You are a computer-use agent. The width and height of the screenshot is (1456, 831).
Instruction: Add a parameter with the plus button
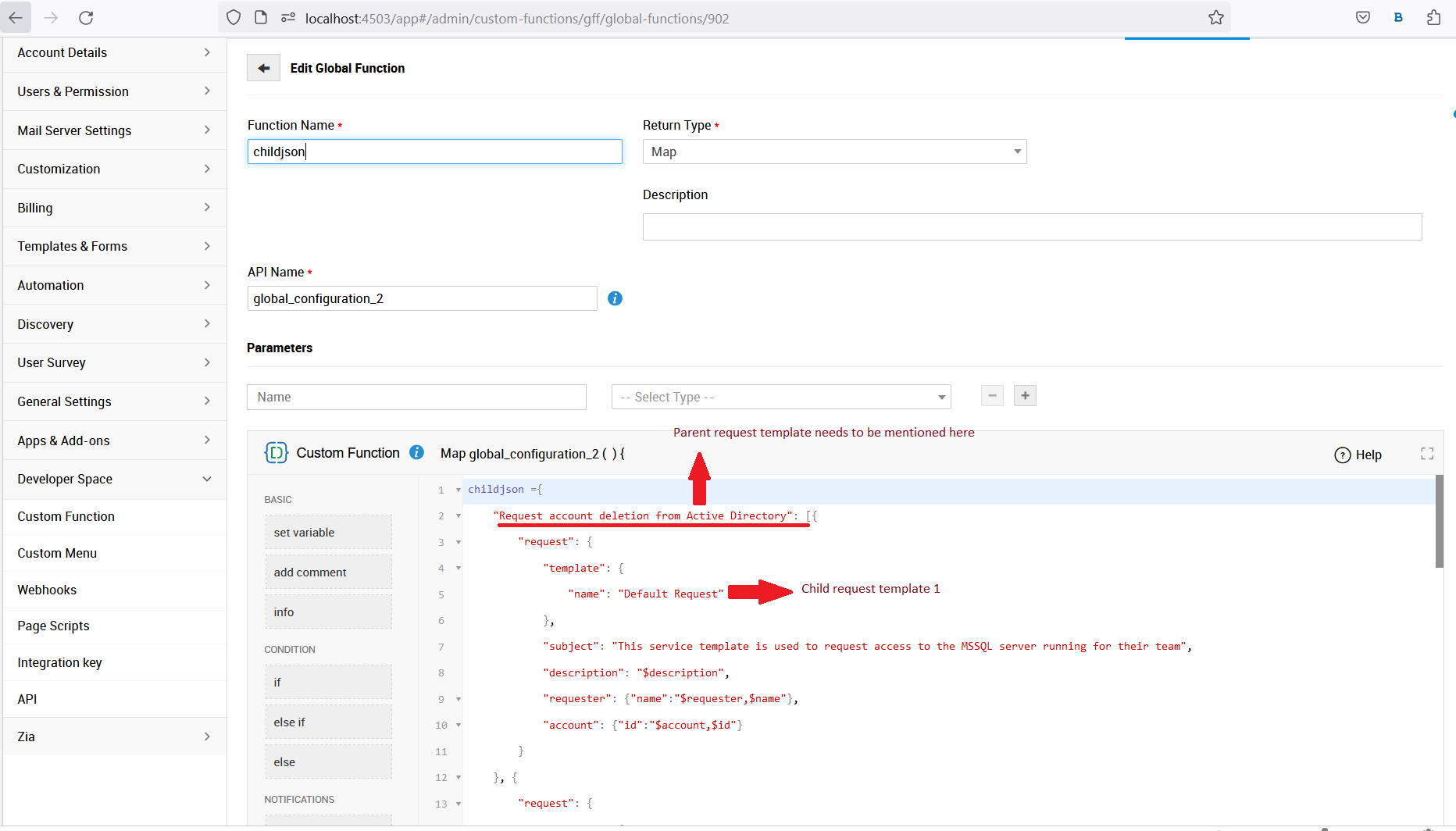click(1025, 396)
